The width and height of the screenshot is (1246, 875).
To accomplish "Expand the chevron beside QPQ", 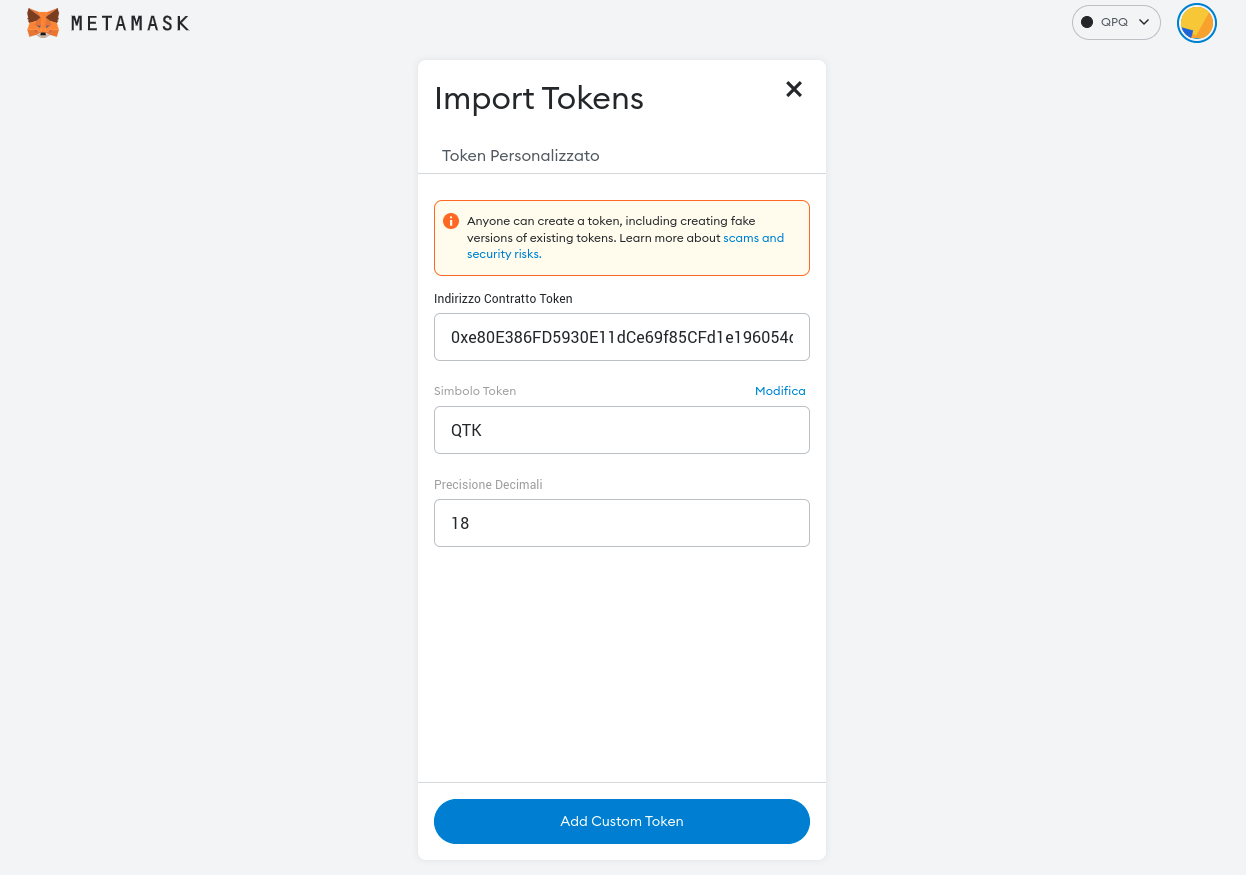I will pos(1144,22).
